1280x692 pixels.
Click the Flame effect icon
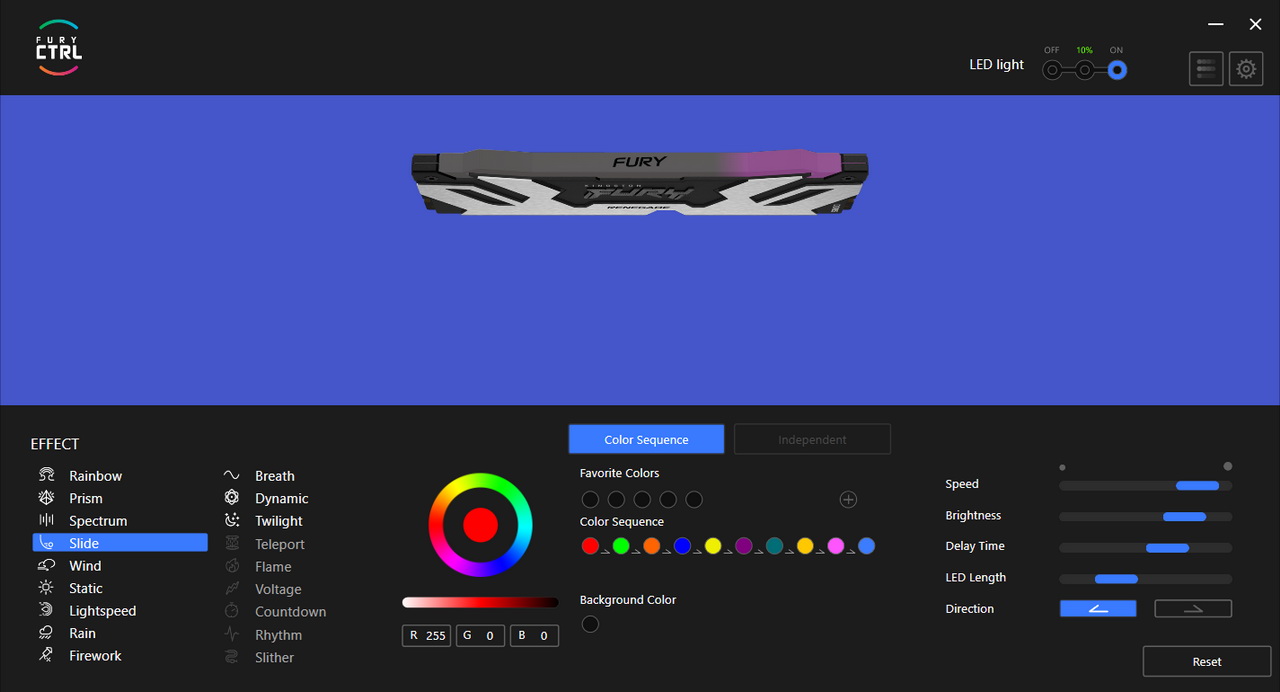pos(232,566)
